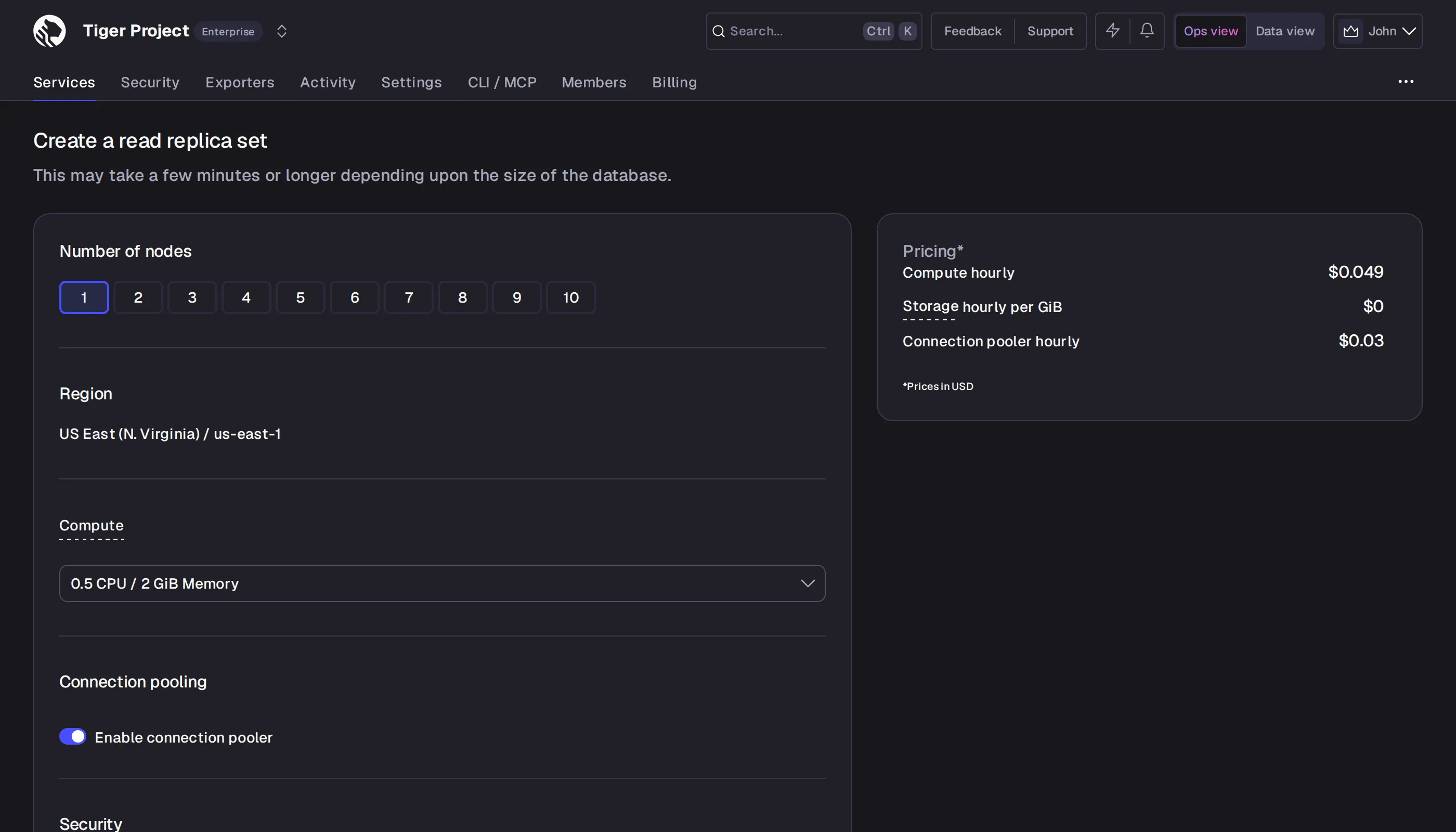Open the three-dots overflow menu
1456x832 pixels.
[1406, 82]
